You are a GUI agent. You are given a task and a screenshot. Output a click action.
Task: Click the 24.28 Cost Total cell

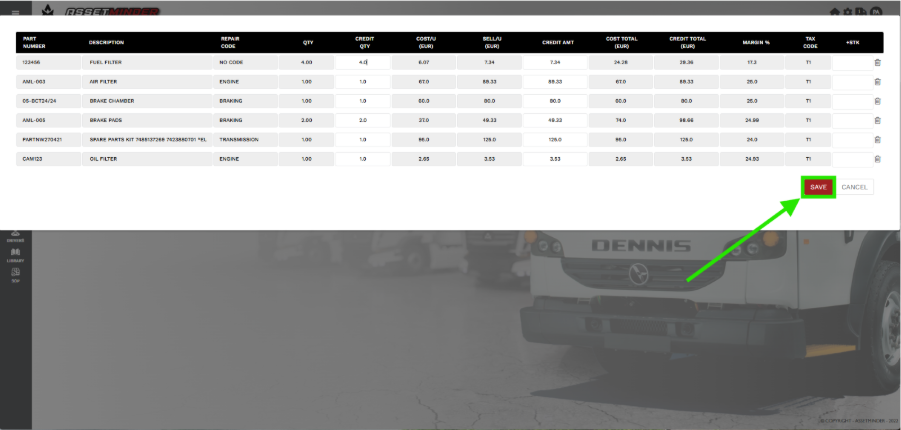pyautogui.click(x=621, y=62)
